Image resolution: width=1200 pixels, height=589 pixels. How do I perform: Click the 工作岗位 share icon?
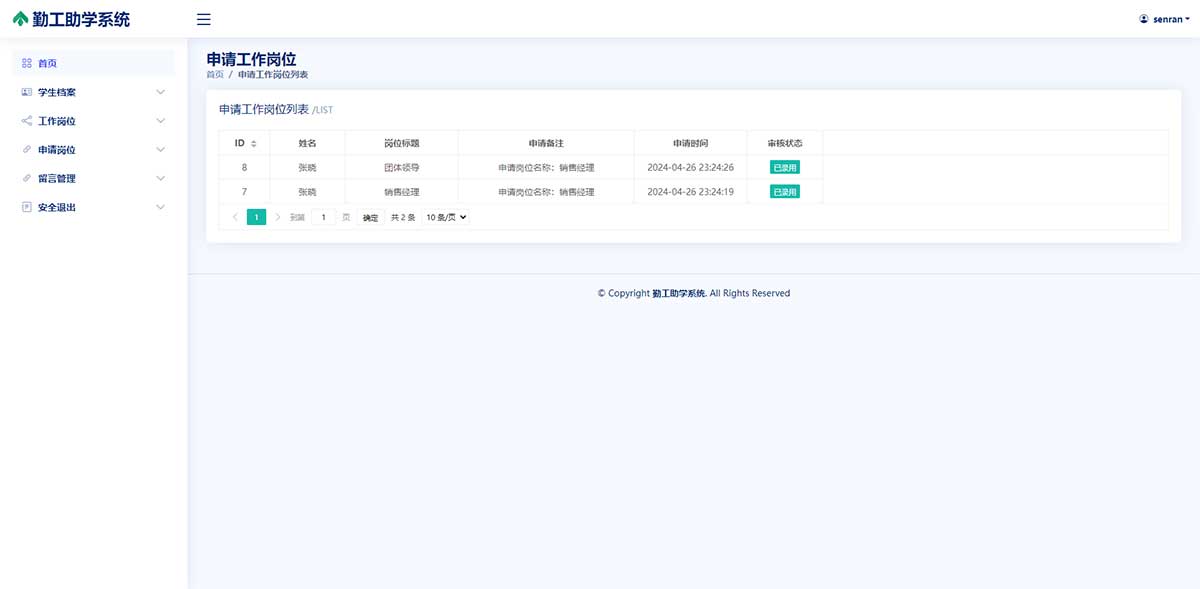27,121
